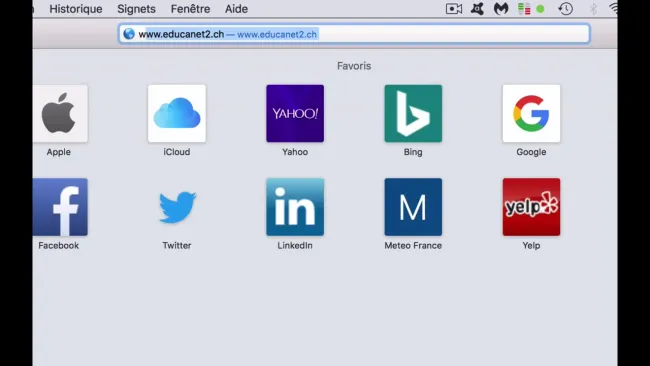This screenshot has height=366, width=650.
Task: Click the Bluetooth menu bar icon
Action: (x=593, y=9)
